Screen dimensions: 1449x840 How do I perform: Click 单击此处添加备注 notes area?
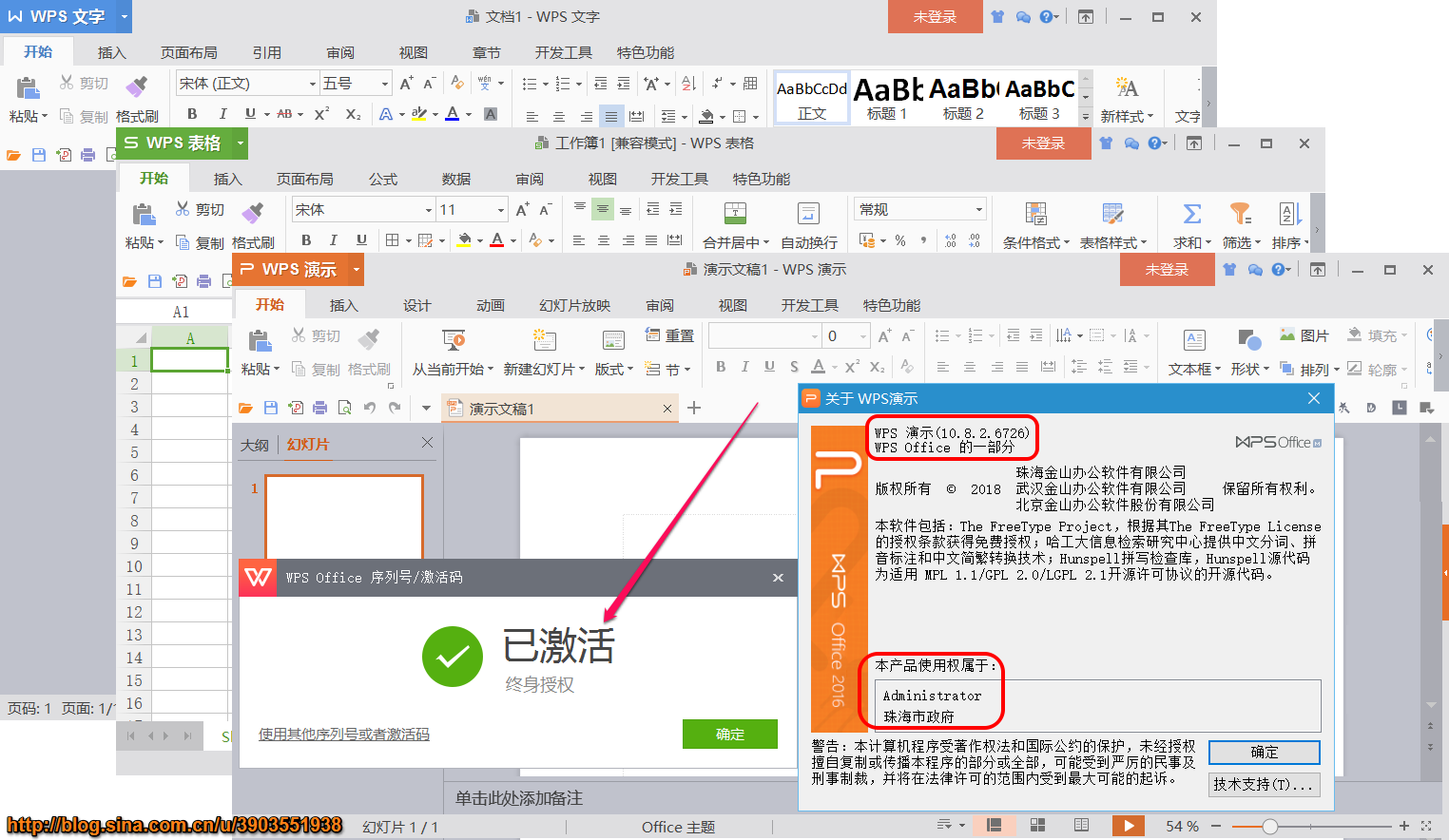(519, 798)
